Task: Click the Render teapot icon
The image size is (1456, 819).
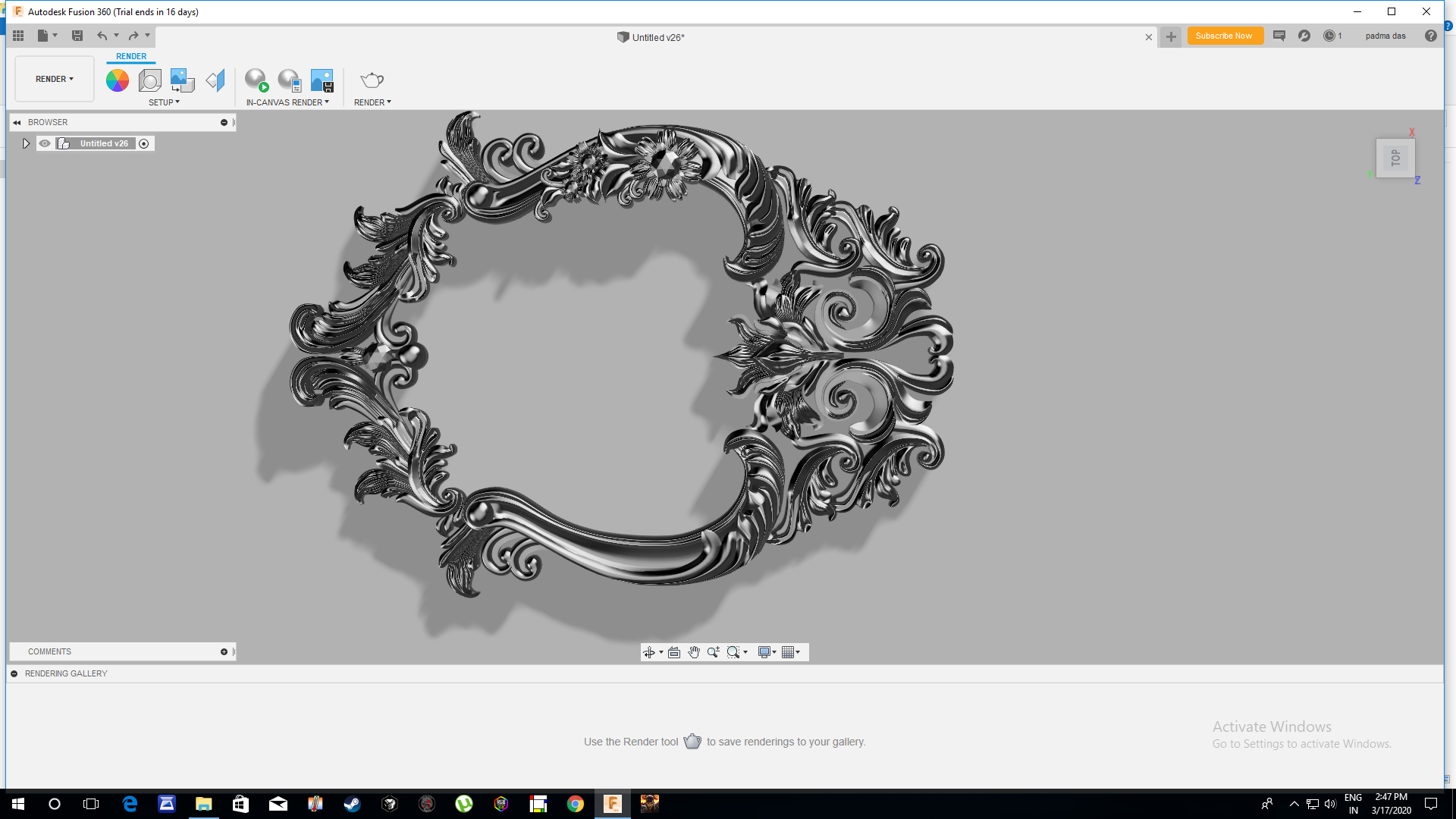Action: pos(372,80)
